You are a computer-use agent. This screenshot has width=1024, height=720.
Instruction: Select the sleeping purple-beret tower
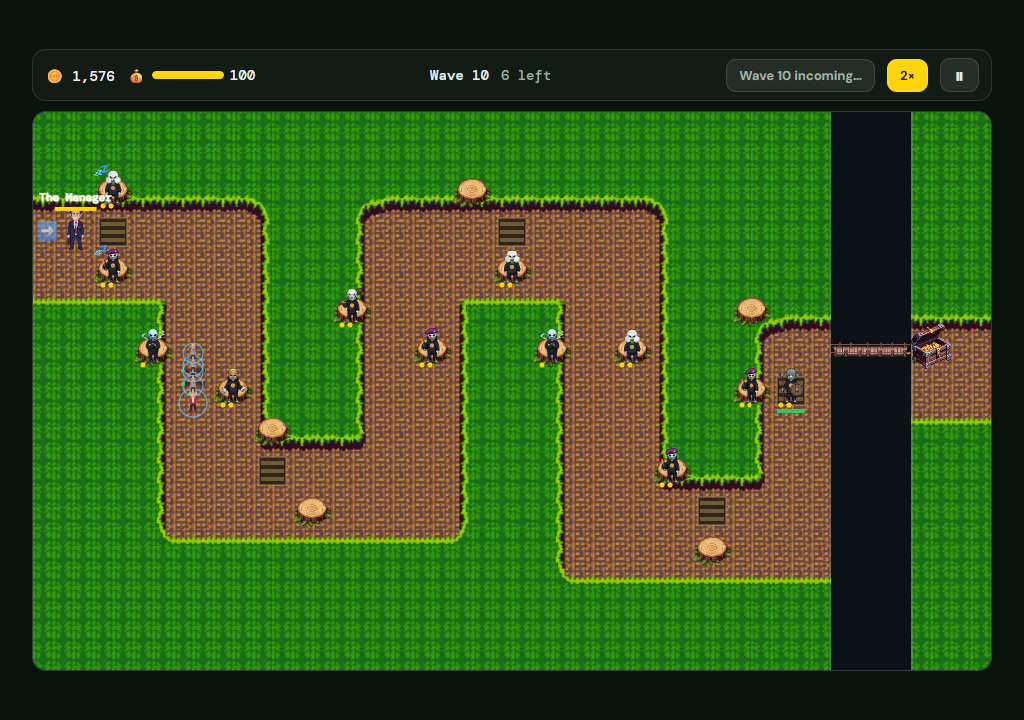pyautogui.click(x=112, y=267)
